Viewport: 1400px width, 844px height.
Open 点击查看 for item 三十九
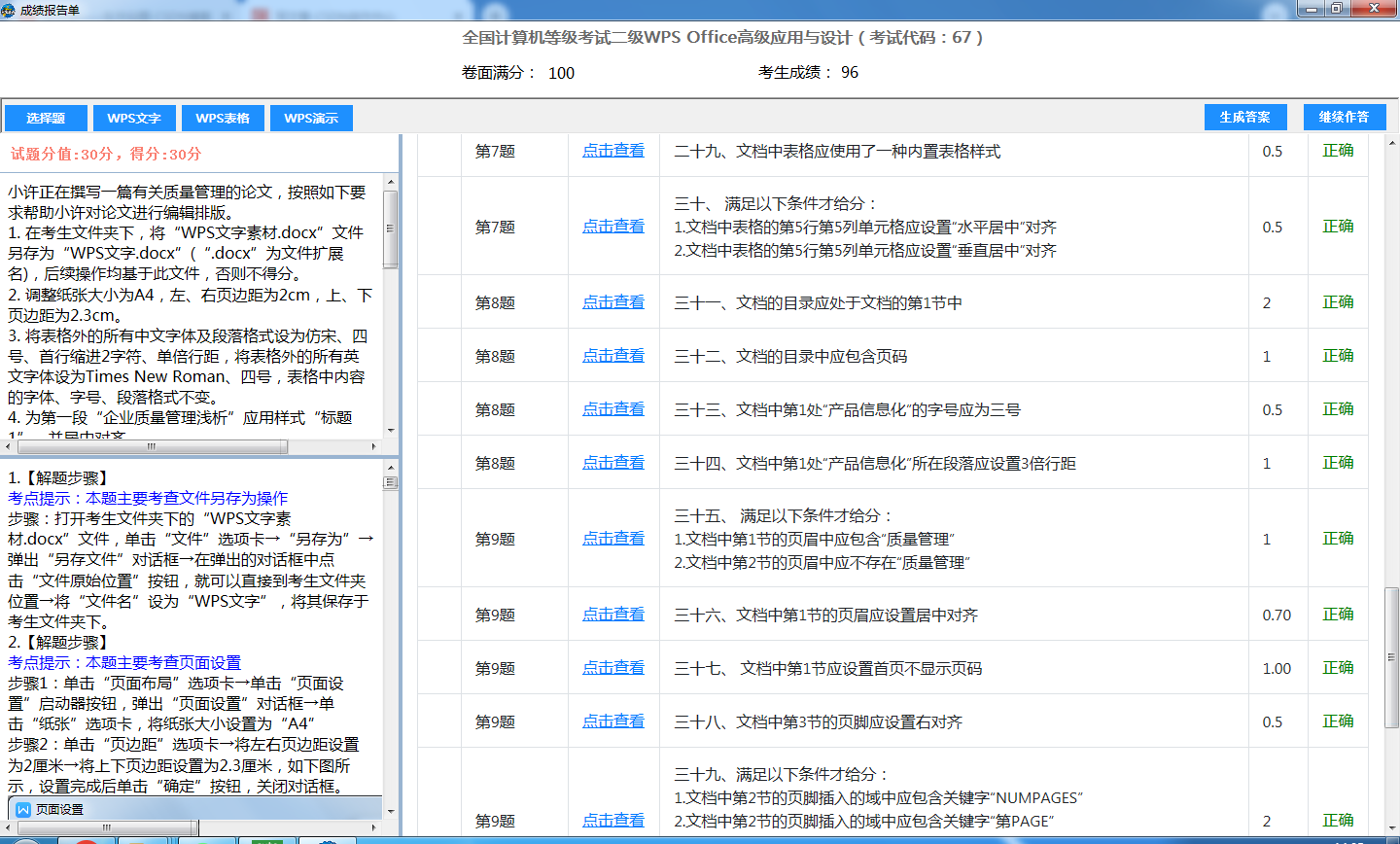pyautogui.click(x=613, y=821)
